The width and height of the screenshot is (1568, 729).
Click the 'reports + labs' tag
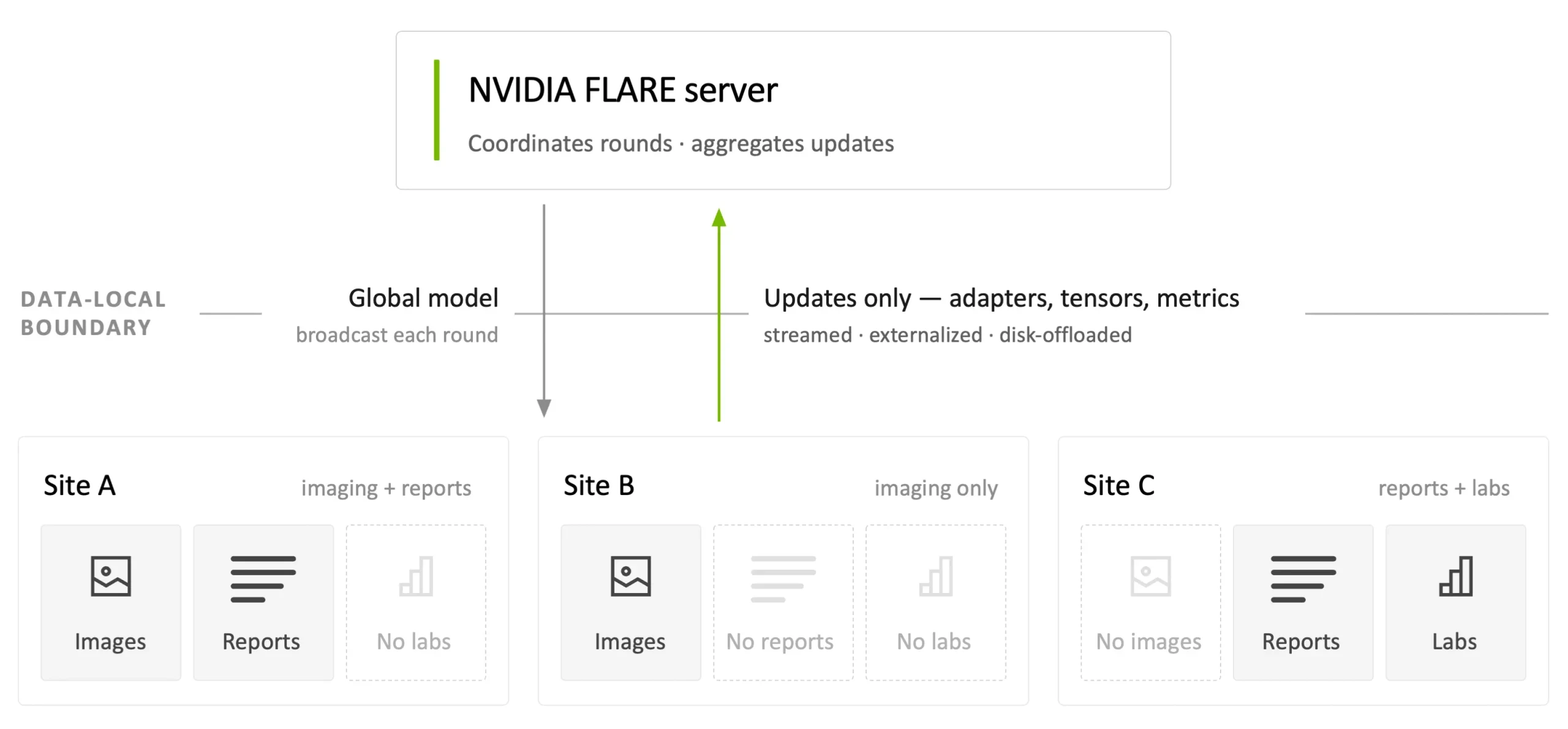tap(1444, 488)
